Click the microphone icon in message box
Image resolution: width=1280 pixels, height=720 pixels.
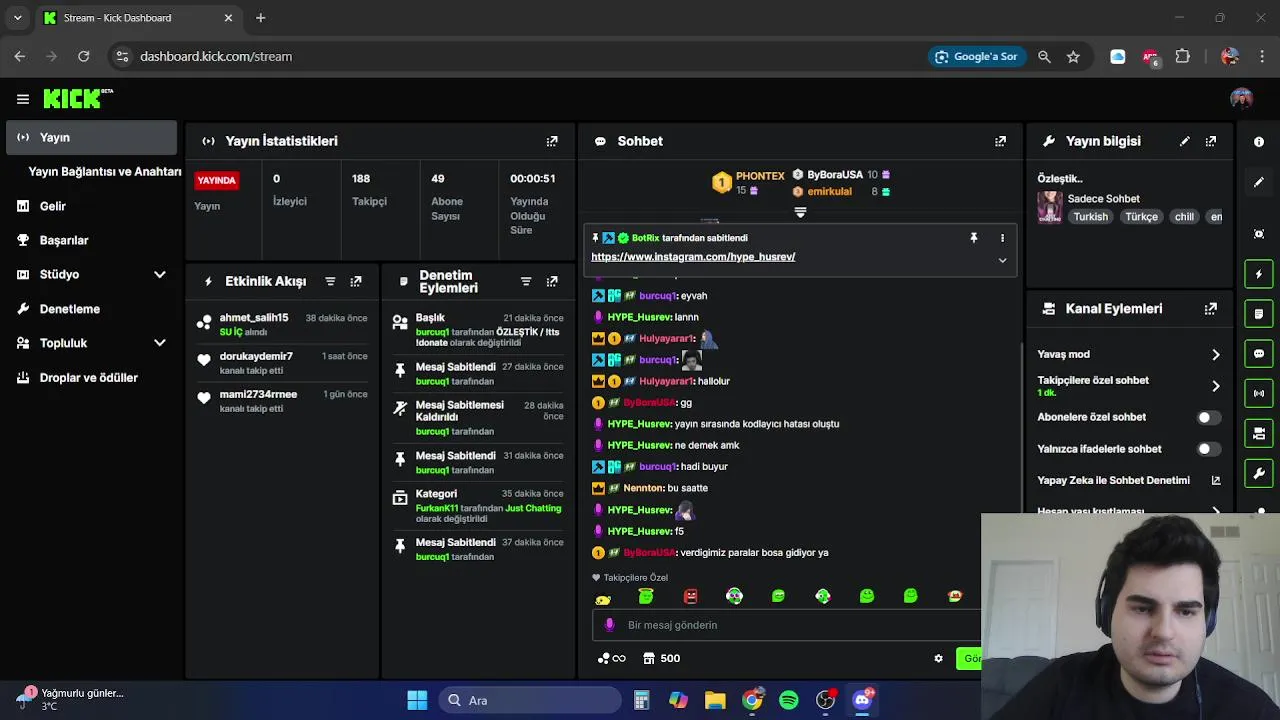pyautogui.click(x=610, y=625)
